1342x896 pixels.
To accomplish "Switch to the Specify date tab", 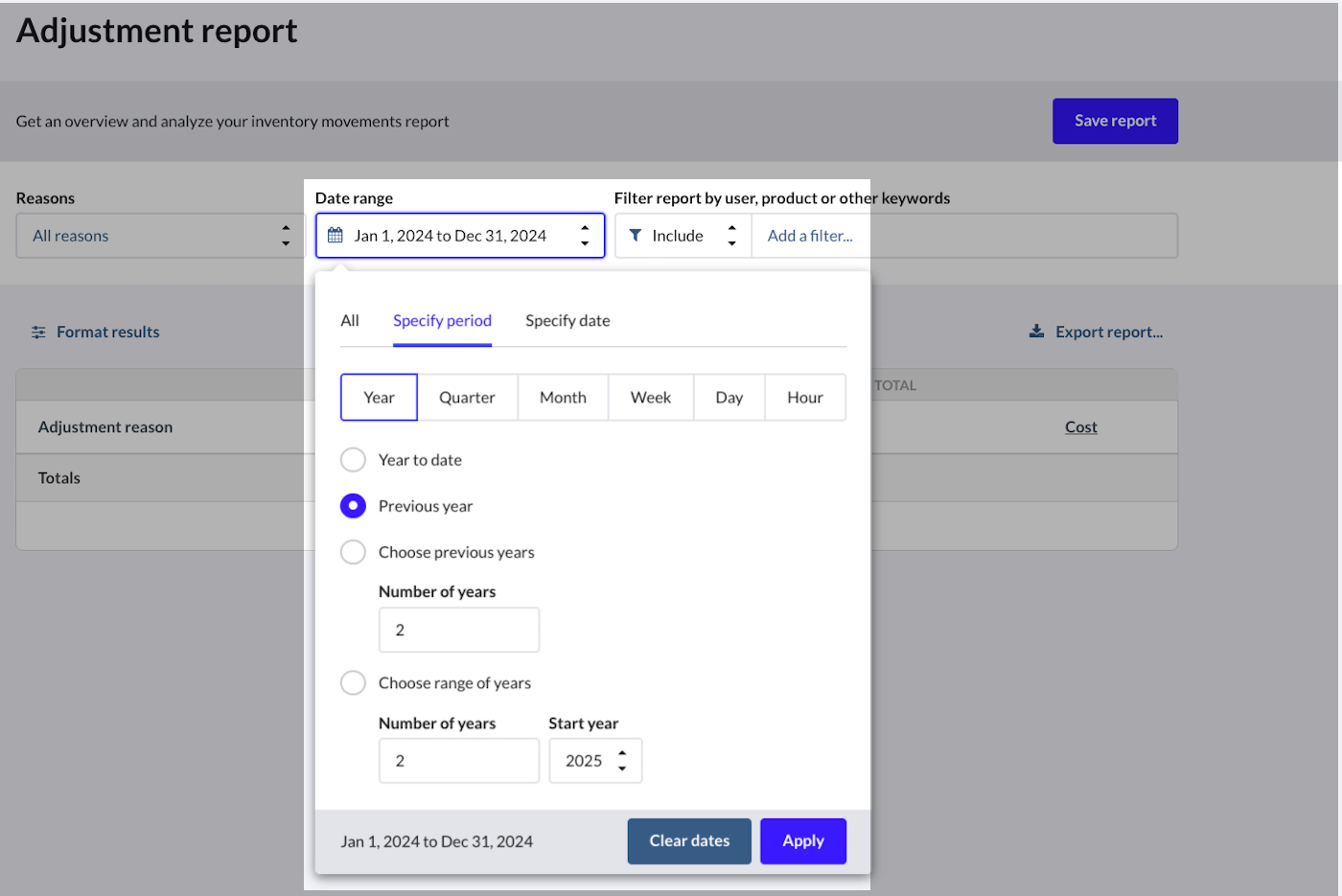I will (567, 321).
